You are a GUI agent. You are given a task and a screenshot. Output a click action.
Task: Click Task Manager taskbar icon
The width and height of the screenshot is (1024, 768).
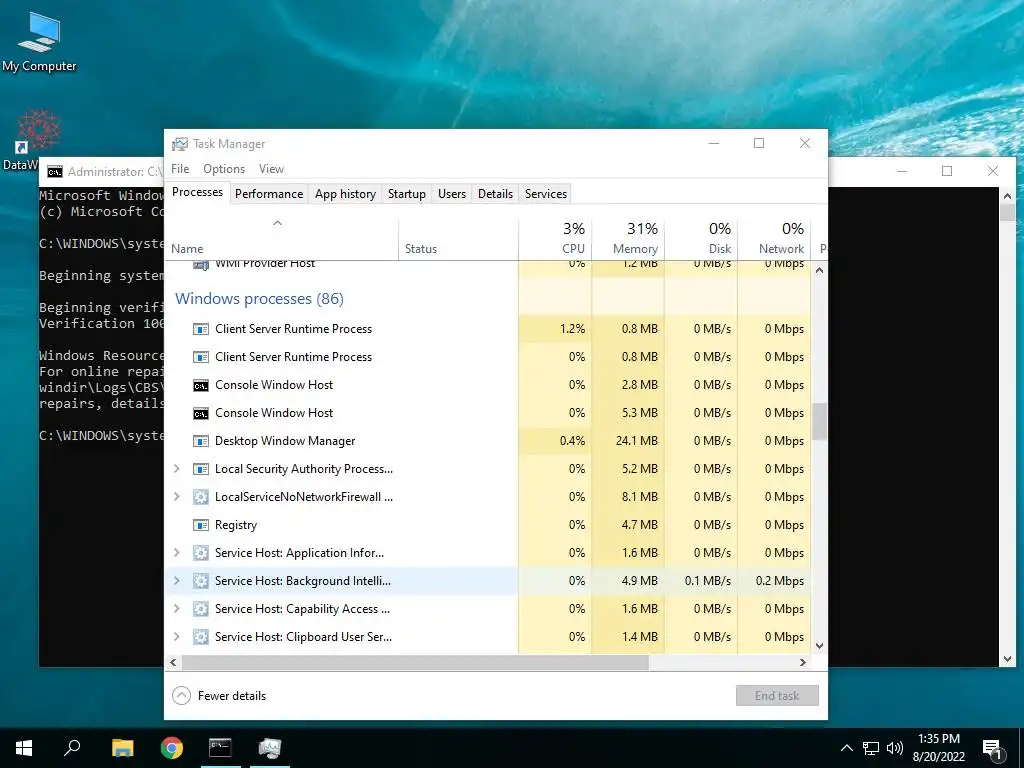point(269,748)
